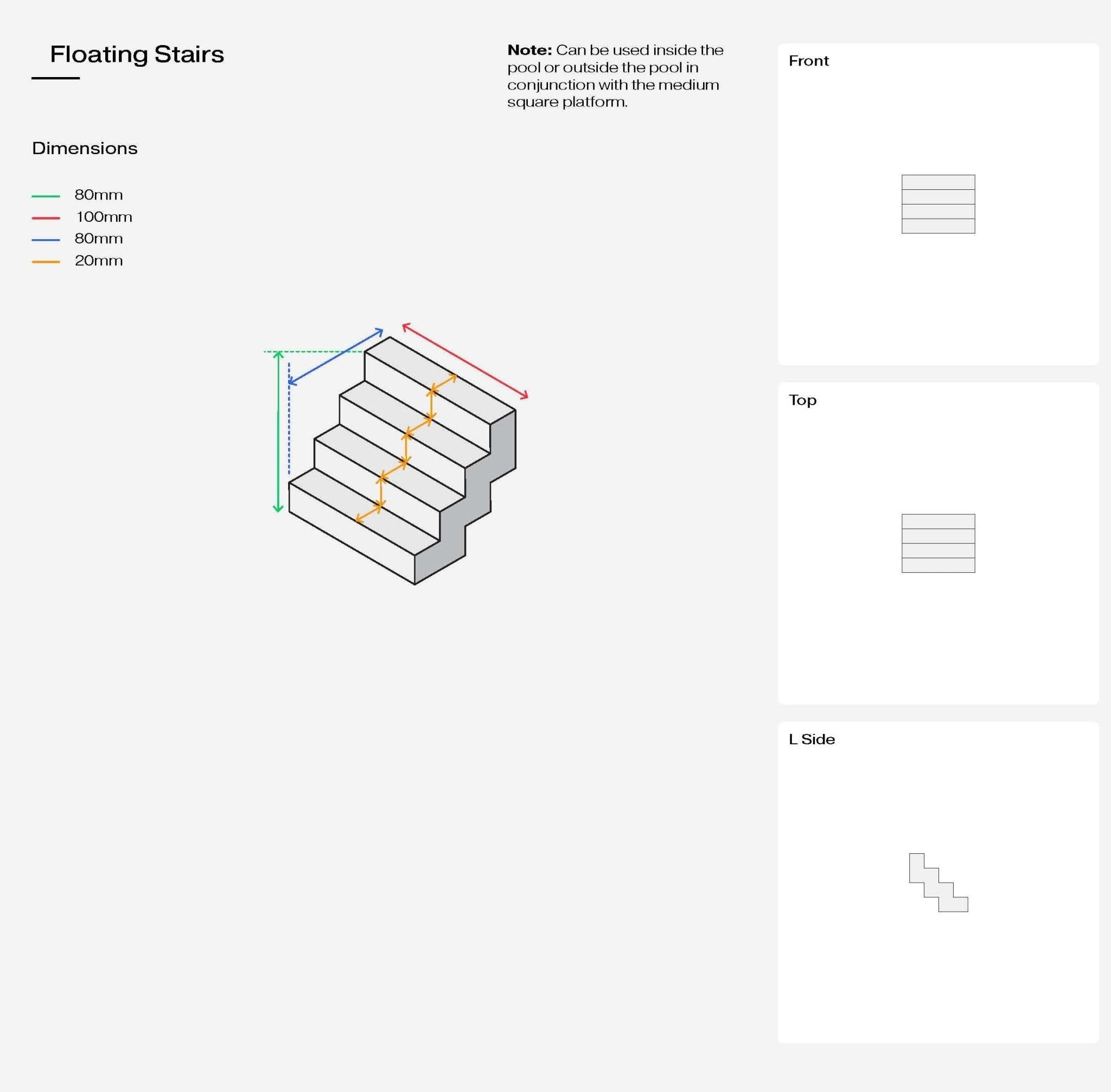
Task: Click the 100mm dimension label text
Action: (104, 218)
